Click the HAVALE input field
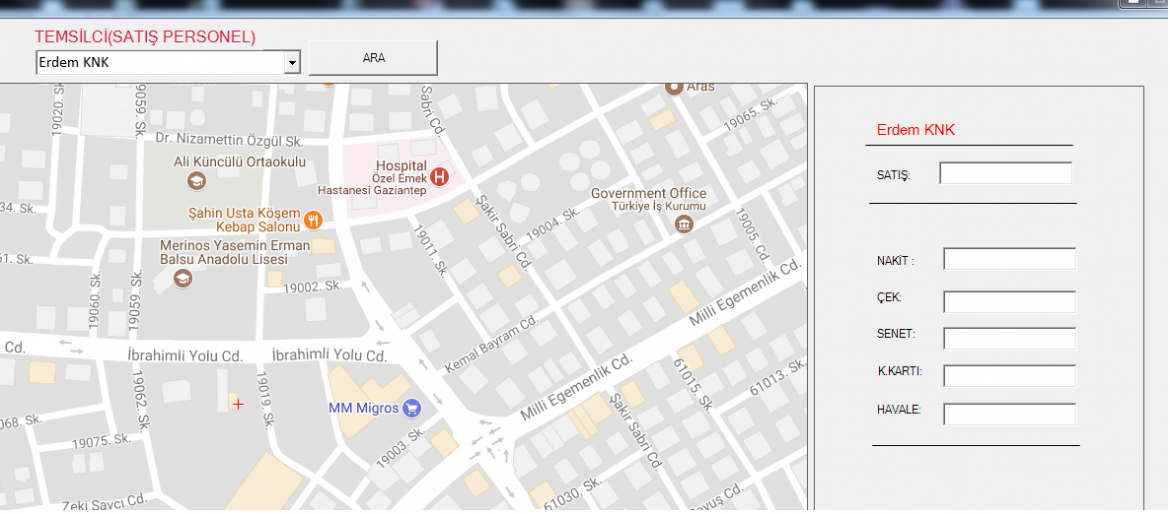Screen dimensions: 1170x514 [x=1009, y=414]
